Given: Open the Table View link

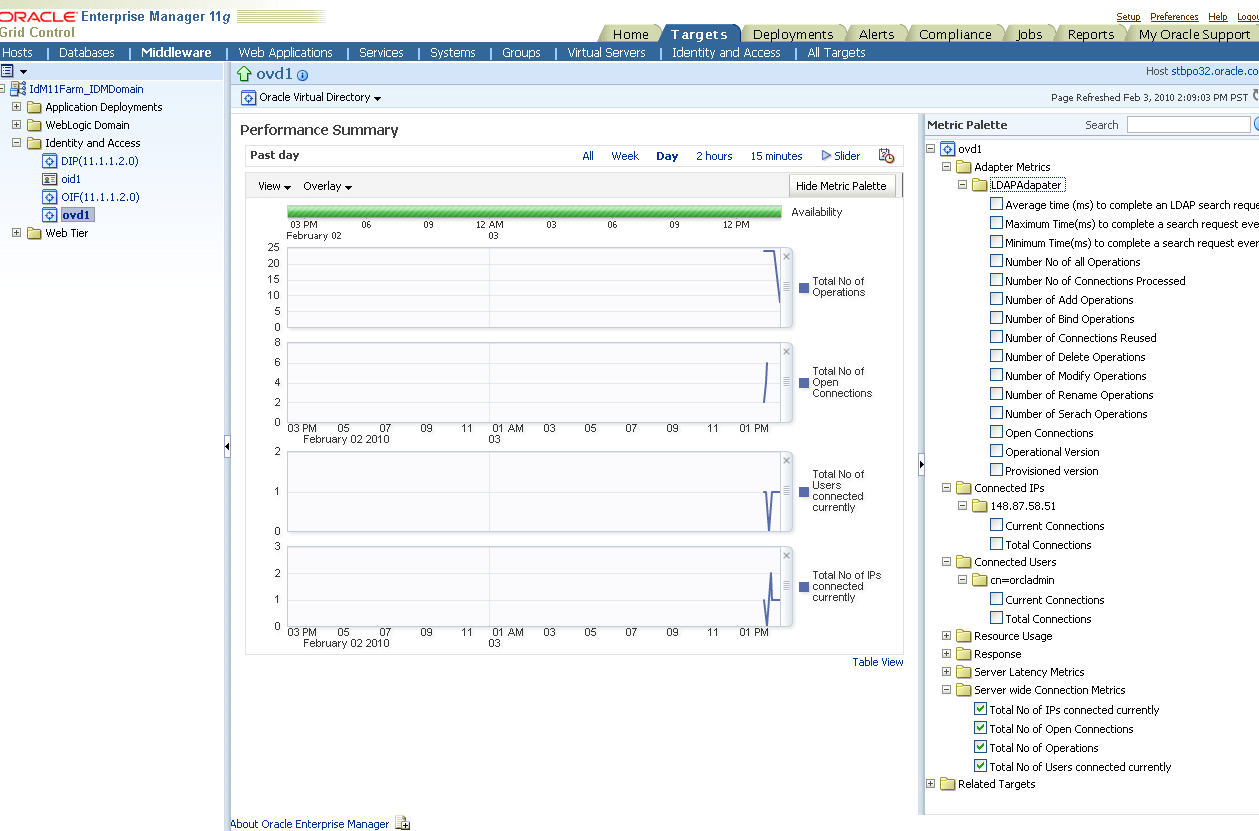Looking at the screenshot, I should point(878,662).
